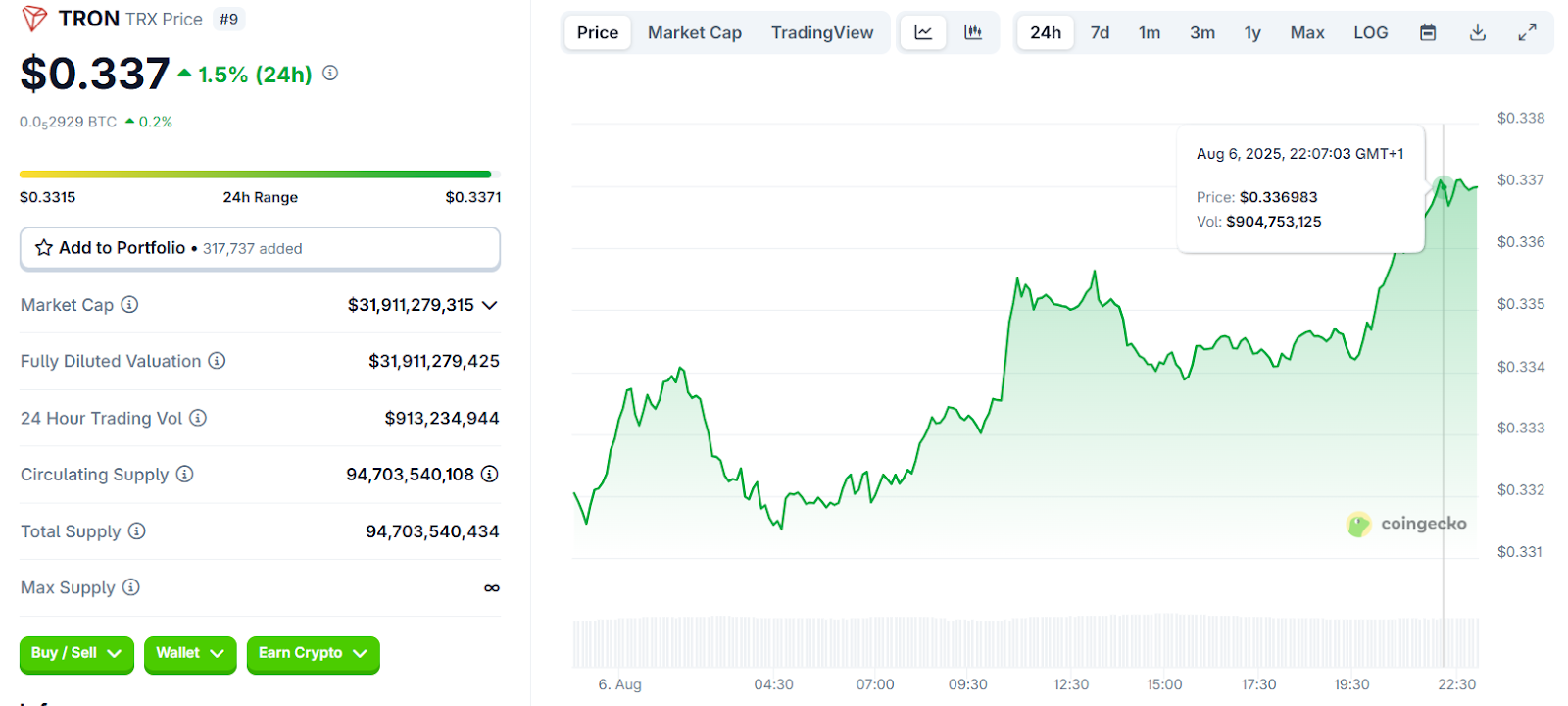Set chart range to 3m
This screenshot has height=706, width=1568.
(x=1202, y=32)
